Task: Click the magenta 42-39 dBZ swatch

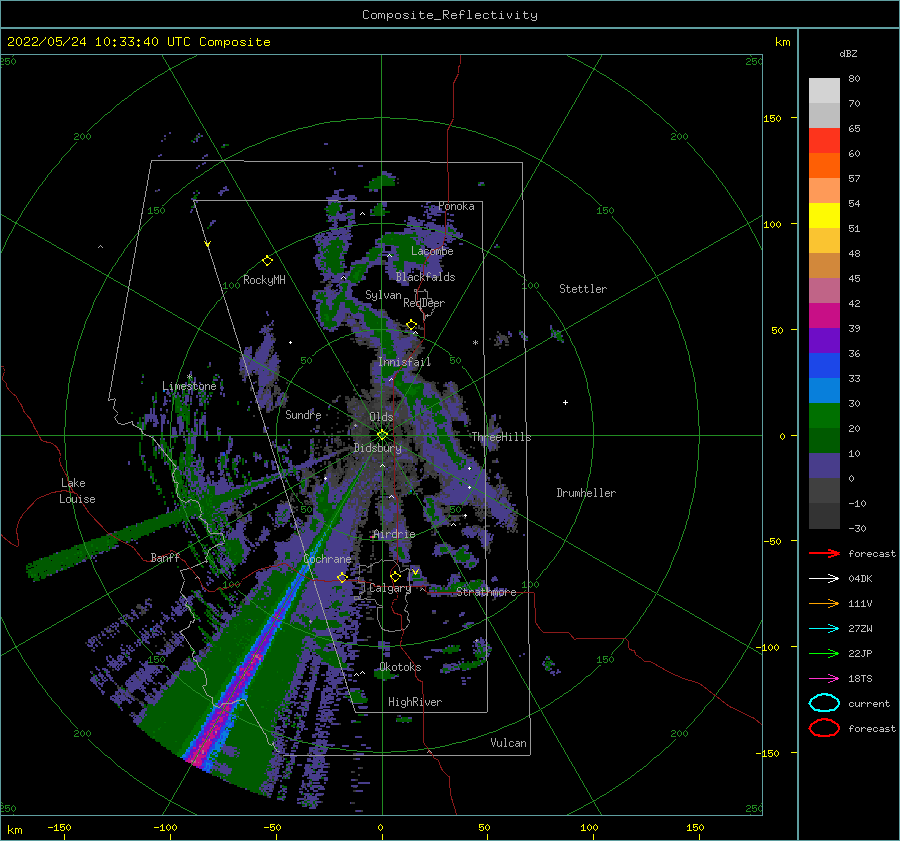Action: [x=824, y=315]
